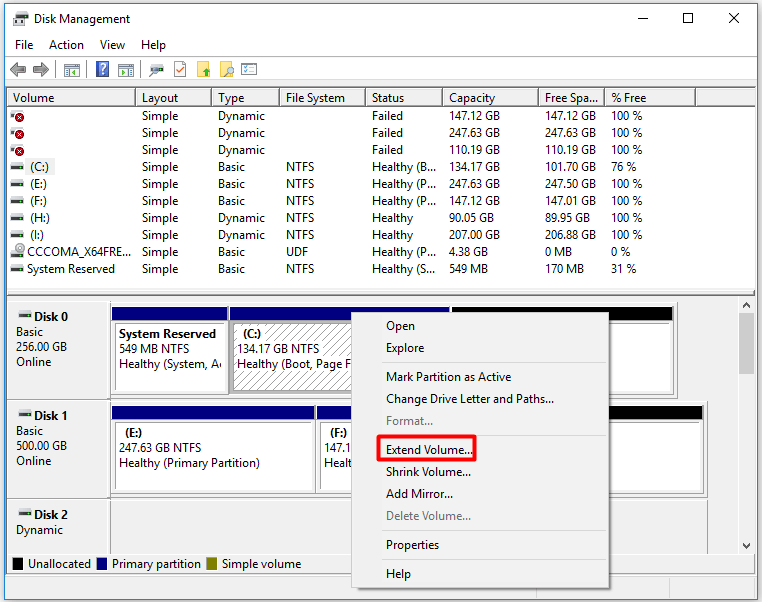Click the blue Primary partition legend swatch
The width and height of the screenshot is (762, 602).
pyautogui.click(x=102, y=564)
